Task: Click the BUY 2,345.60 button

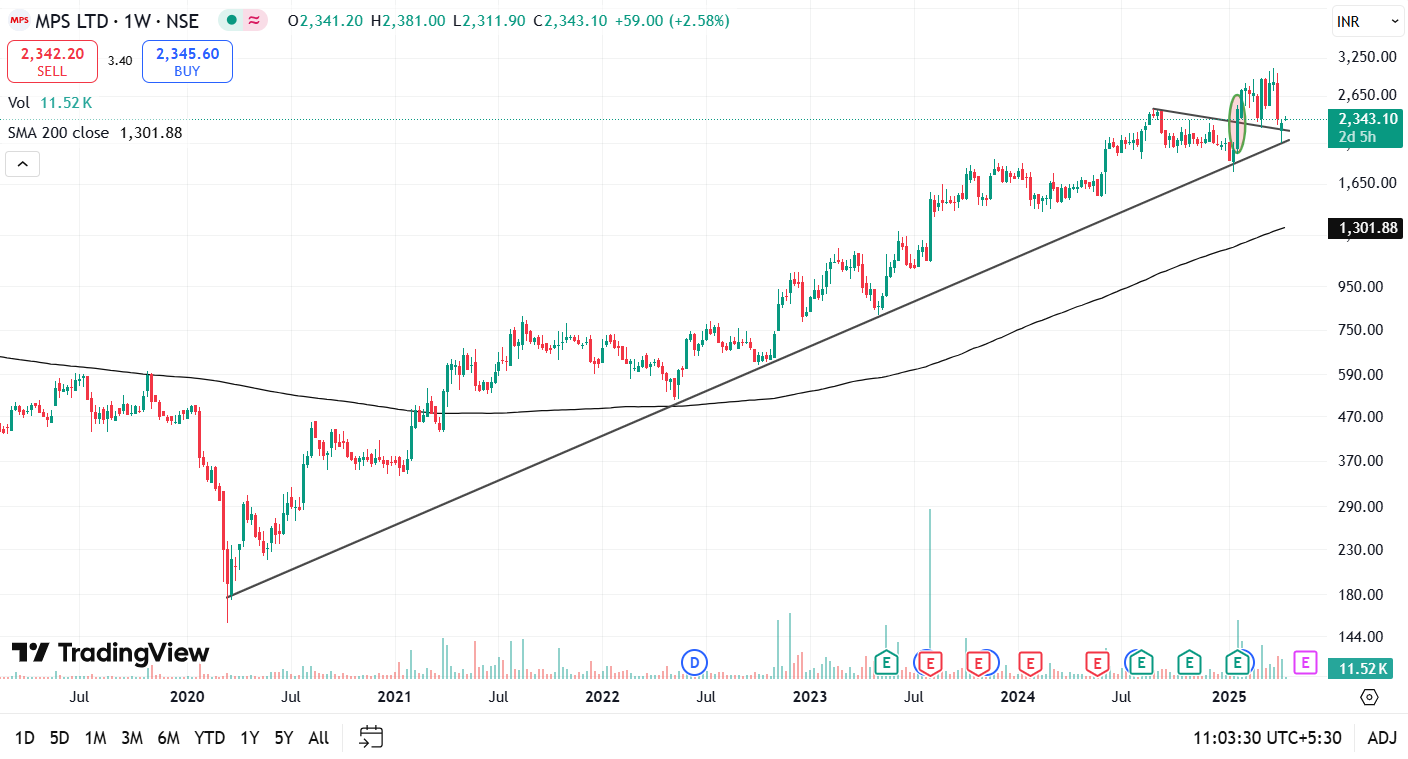Action: click(x=187, y=61)
